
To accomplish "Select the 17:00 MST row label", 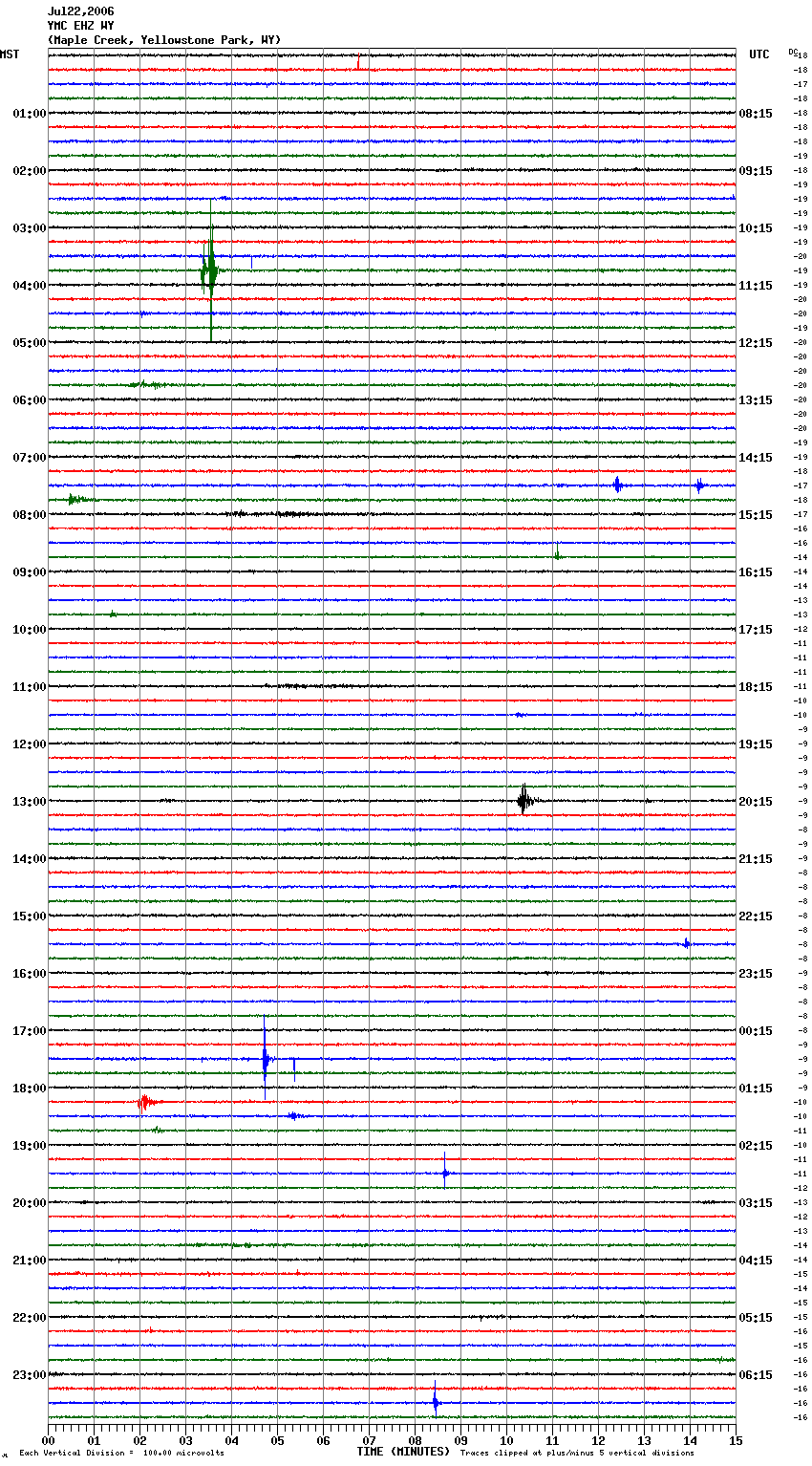I will pos(30,1030).
